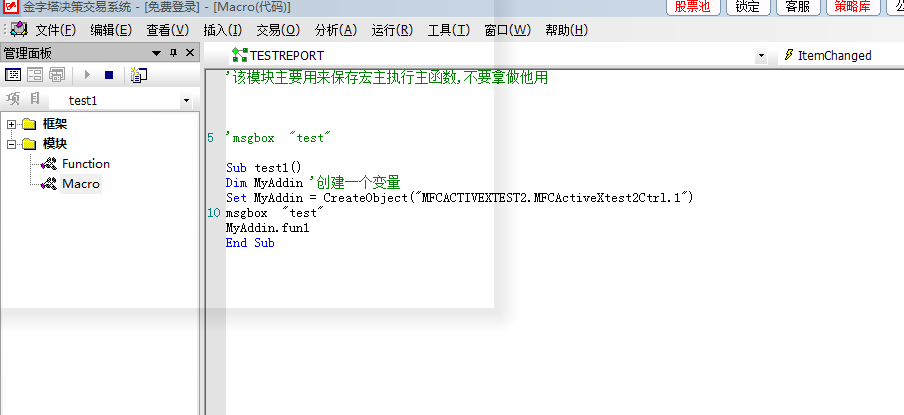Open the 查看(V) menu
Viewport: 904px width, 415px height.
coord(167,30)
